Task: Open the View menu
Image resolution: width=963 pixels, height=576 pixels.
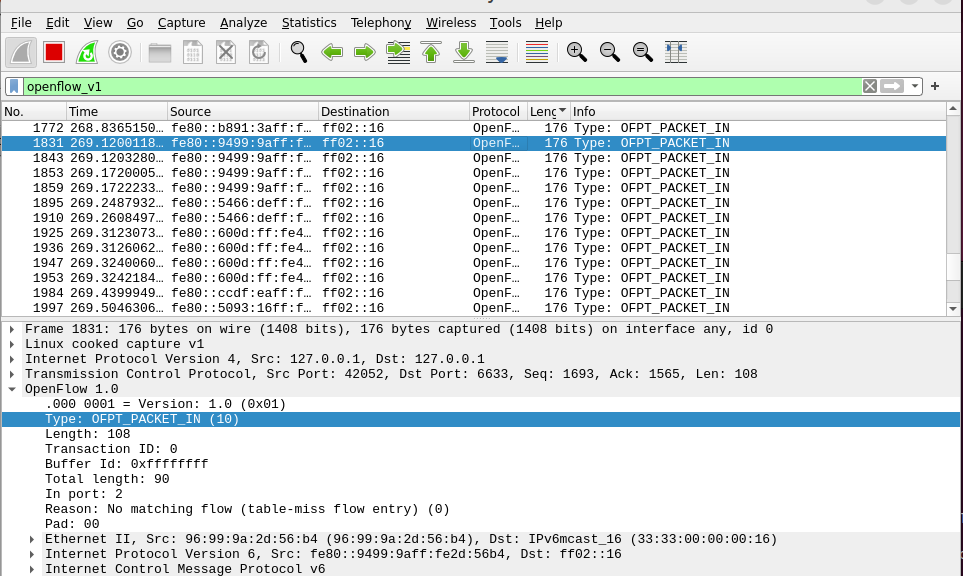Action: click(98, 23)
